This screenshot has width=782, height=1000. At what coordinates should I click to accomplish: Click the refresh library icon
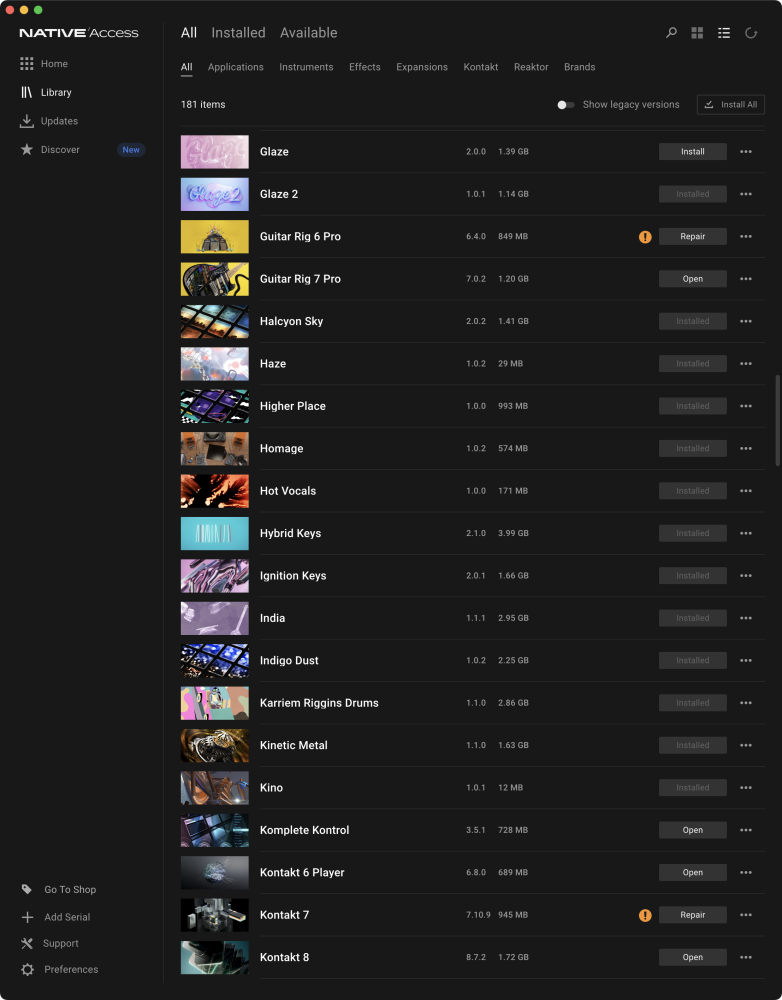point(751,33)
